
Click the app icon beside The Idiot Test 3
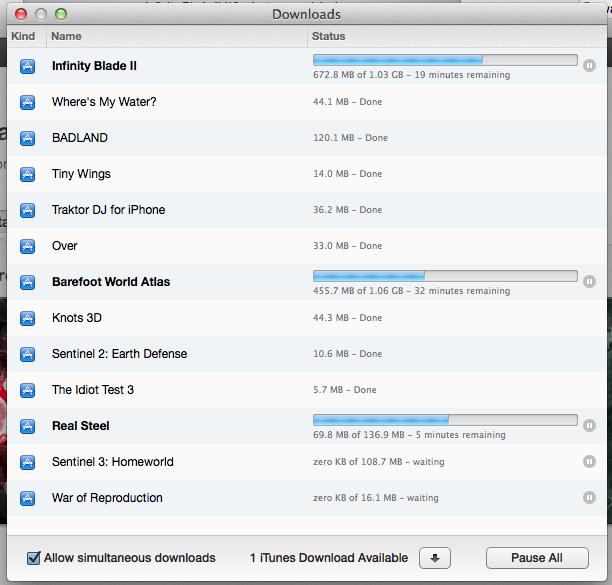(27, 390)
